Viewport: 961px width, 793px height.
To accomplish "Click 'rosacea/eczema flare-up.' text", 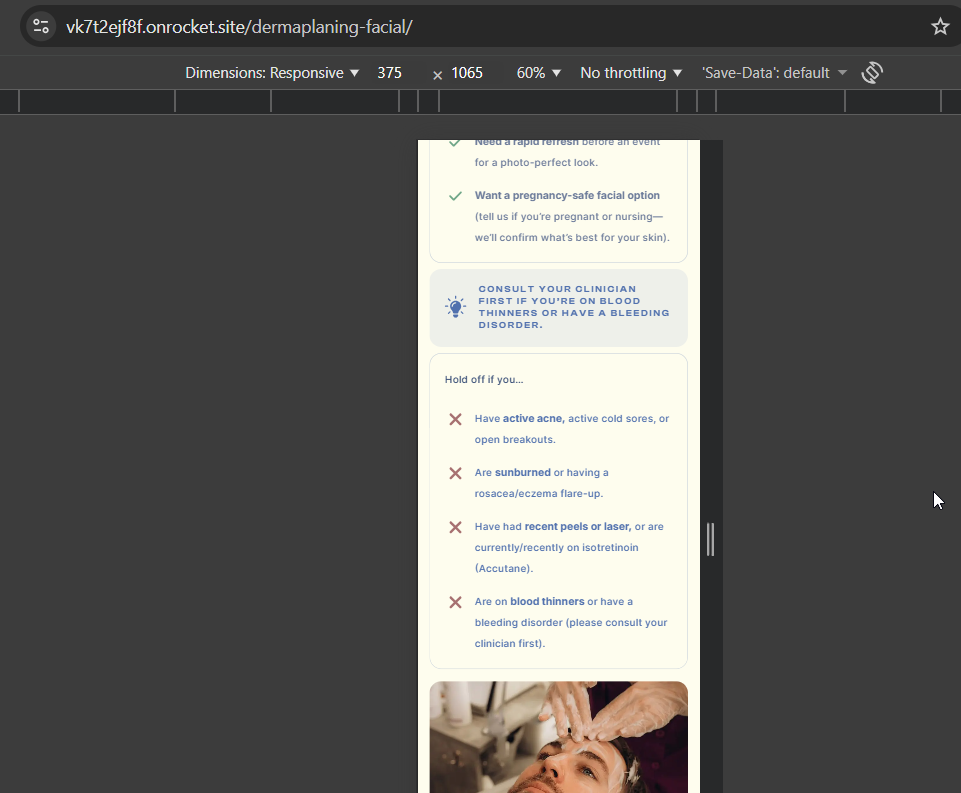I will (538, 493).
